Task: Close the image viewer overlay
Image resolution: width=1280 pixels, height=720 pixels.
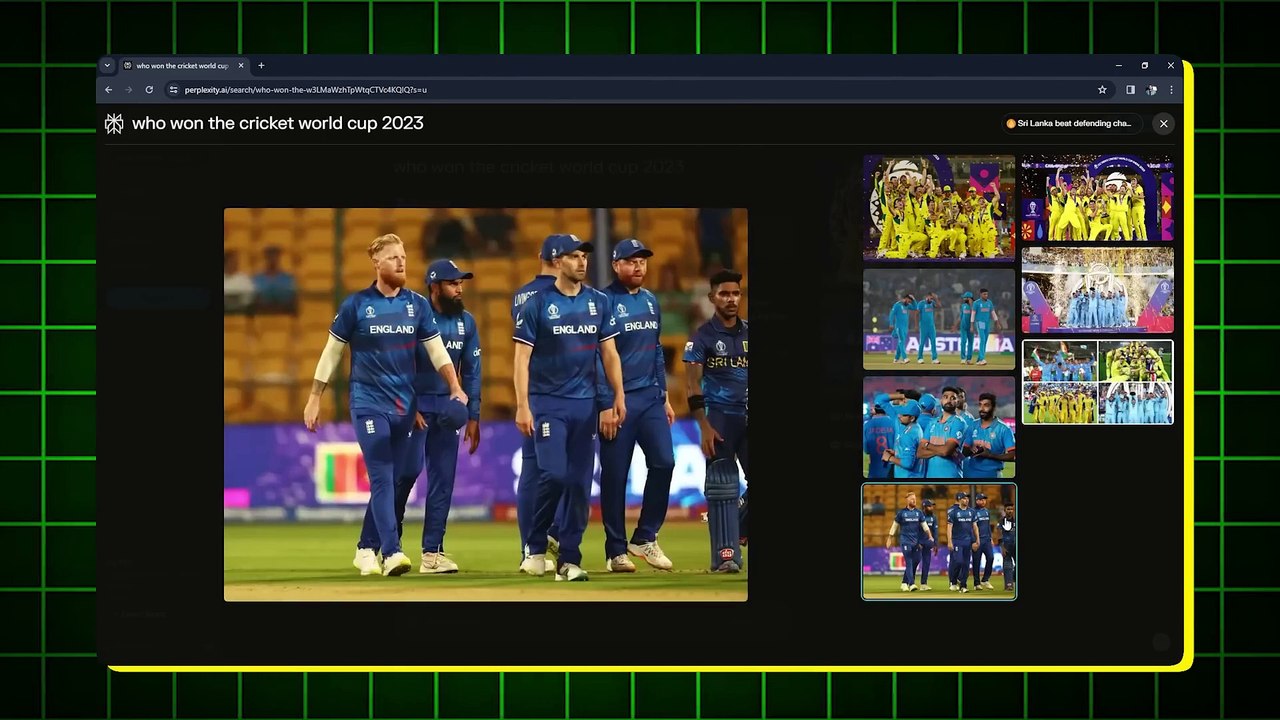Action: coord(1163,123)
